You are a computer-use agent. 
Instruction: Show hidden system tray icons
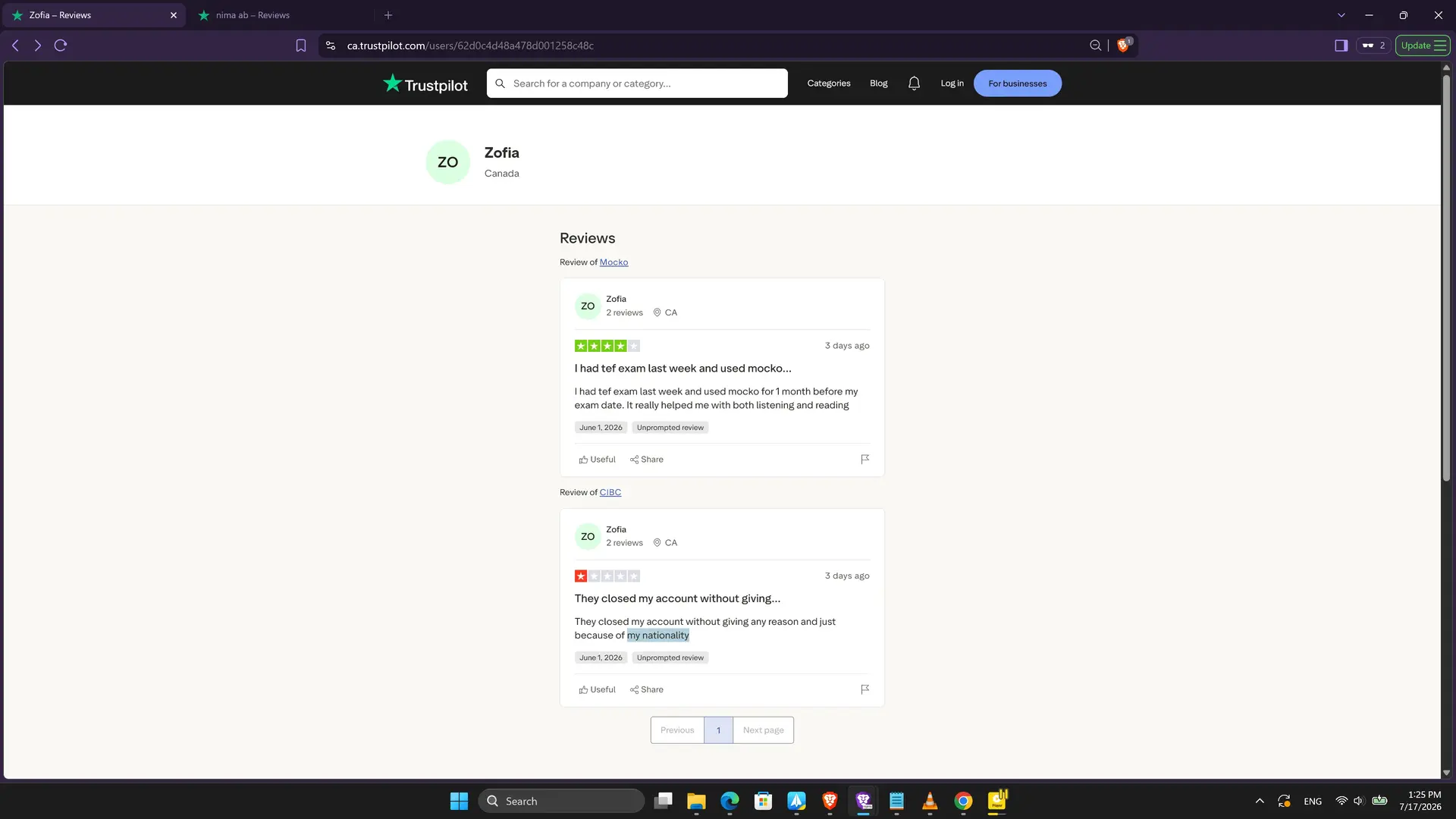coord(1260,801)
